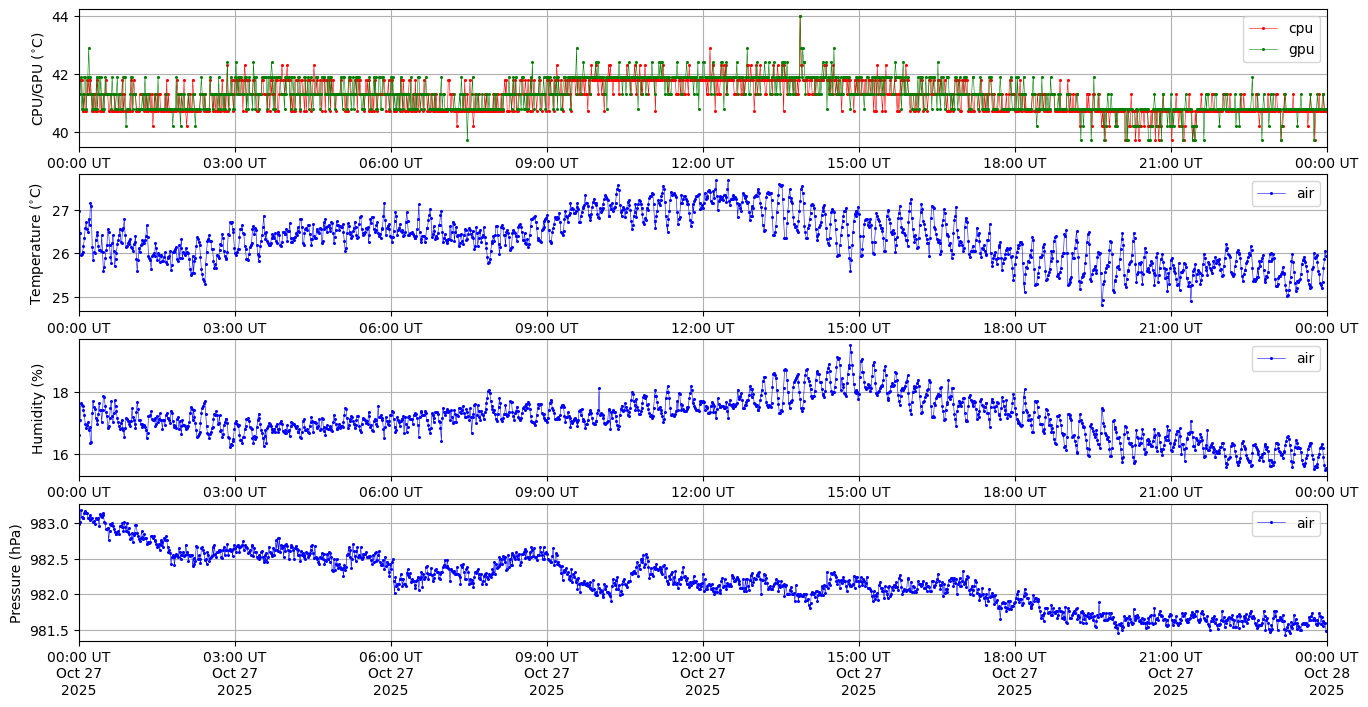The height and width of the screenshot is (707, 1368).
Task: Click 09:00 UT tick below CPU/GPU plot
Action: tap(547, 162)
